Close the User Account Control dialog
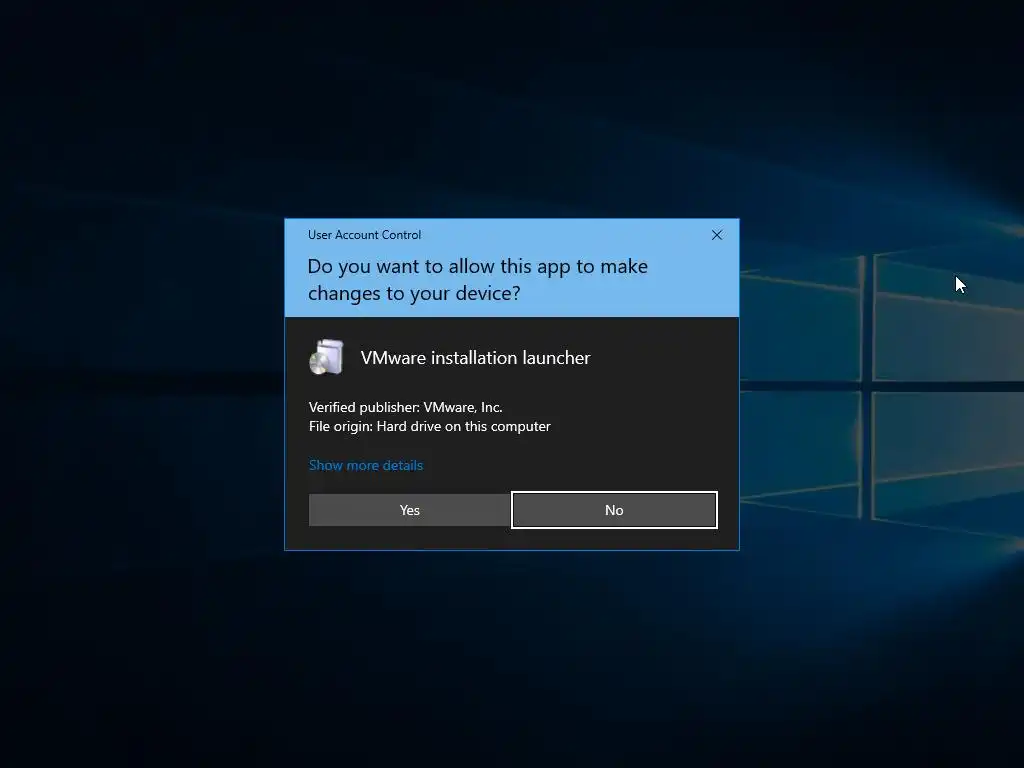The width and height of the screenshot is (1024, 768). [x=716, y=235]
